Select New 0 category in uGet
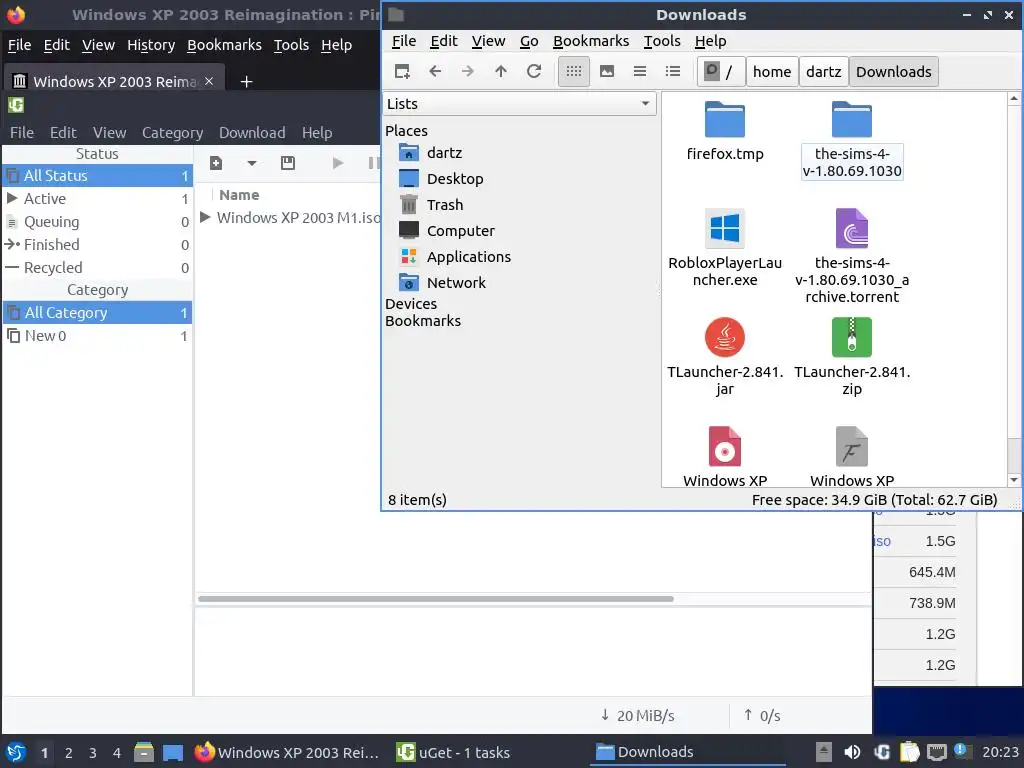The height and width of the screenshot is (768, 1024). pos(97,336)
